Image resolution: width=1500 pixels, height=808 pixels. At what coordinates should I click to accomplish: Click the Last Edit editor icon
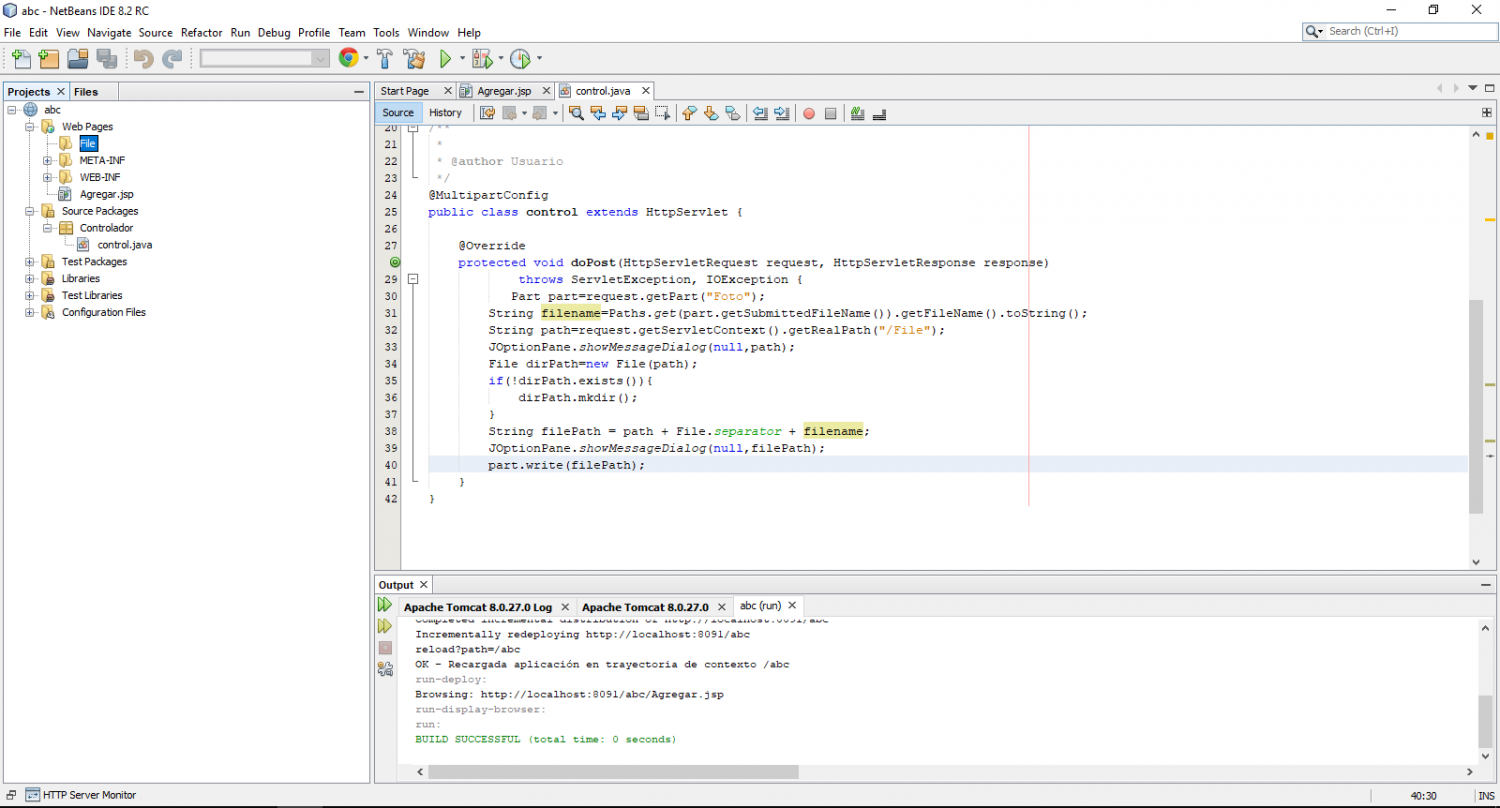coord(488,113)
